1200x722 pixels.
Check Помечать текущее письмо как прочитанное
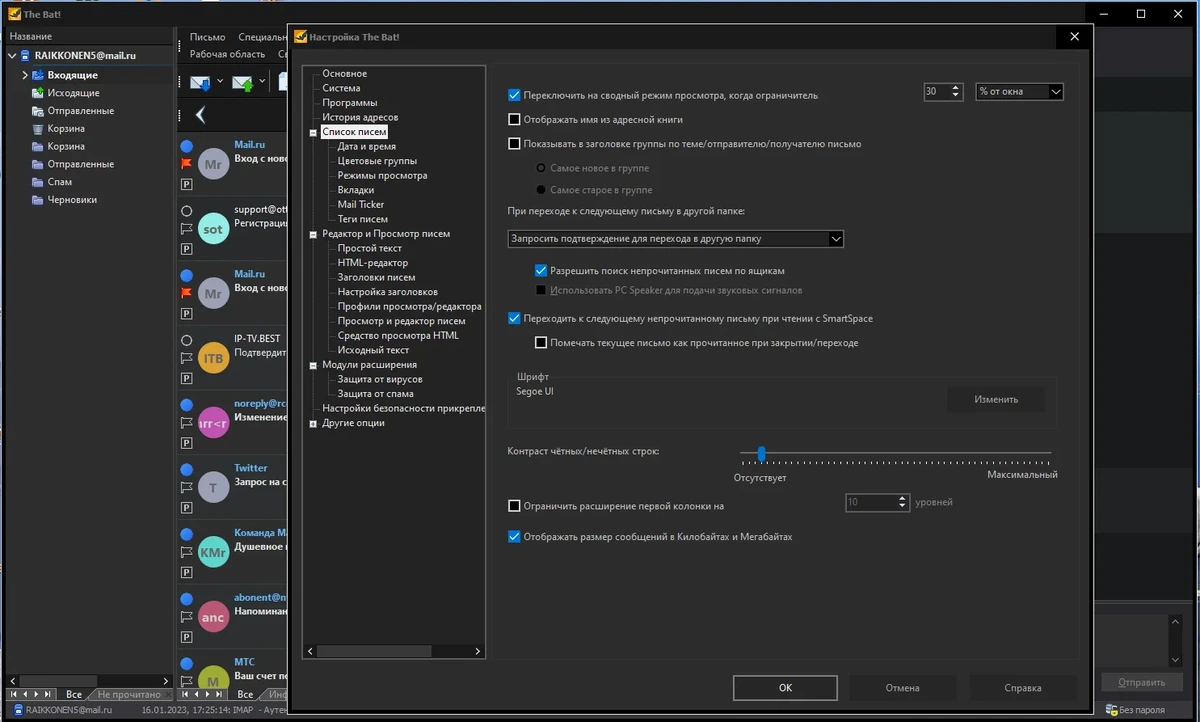(x=541, y=343)
